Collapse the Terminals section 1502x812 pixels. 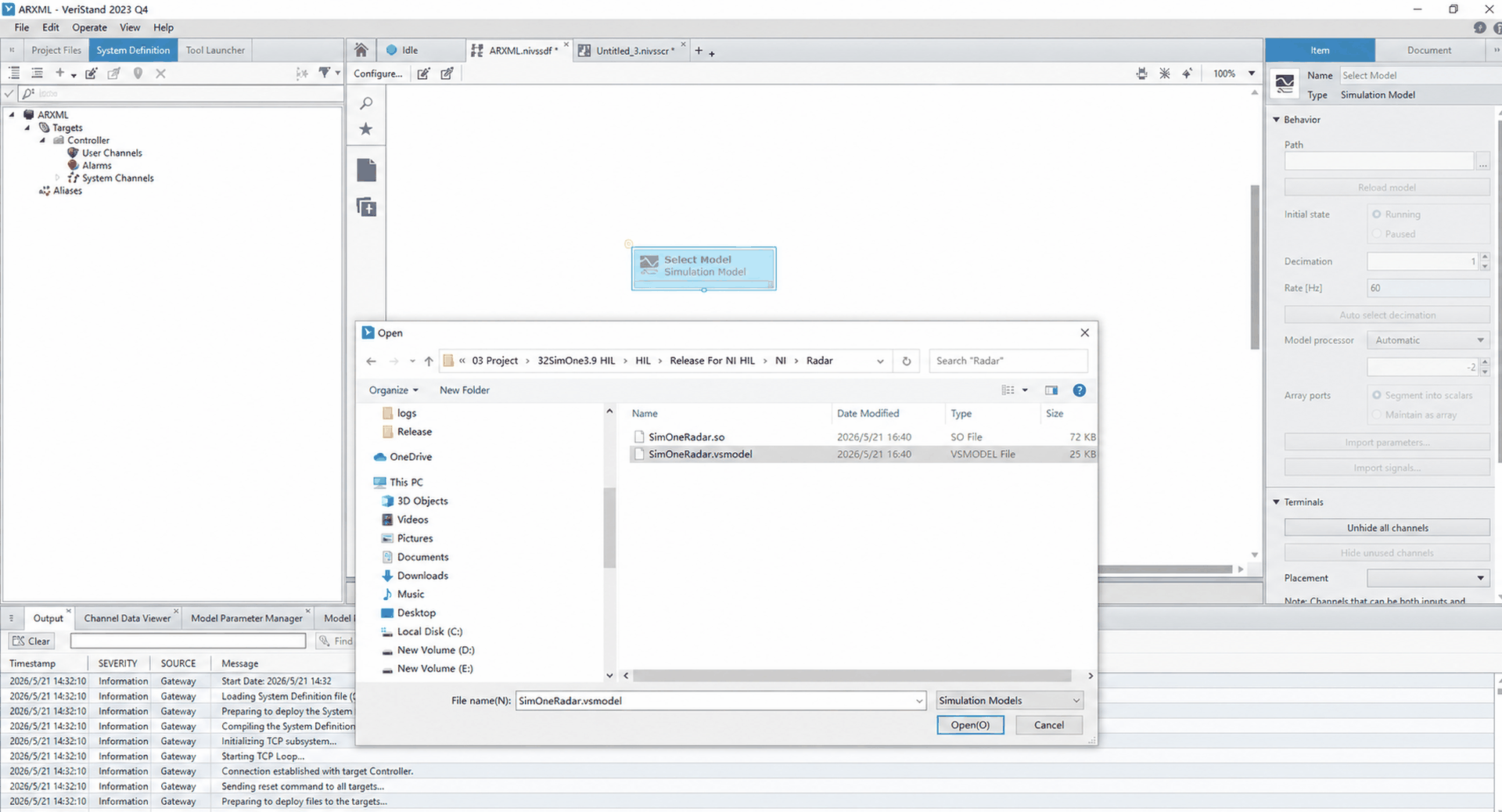[x=1277, y=502]
